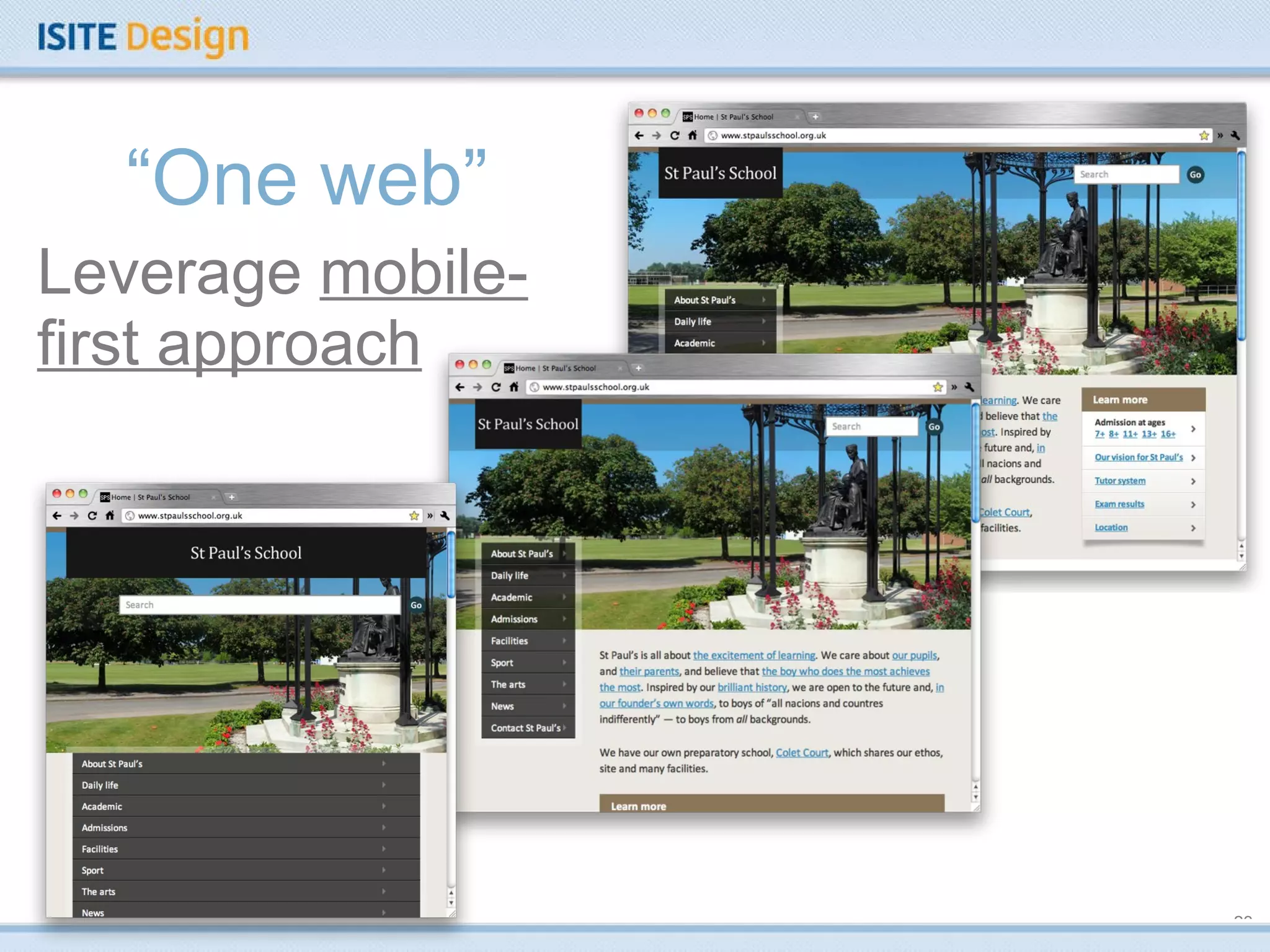
Task: Select Home tab in top-right browser window
Action: click(x=741, y=117)
